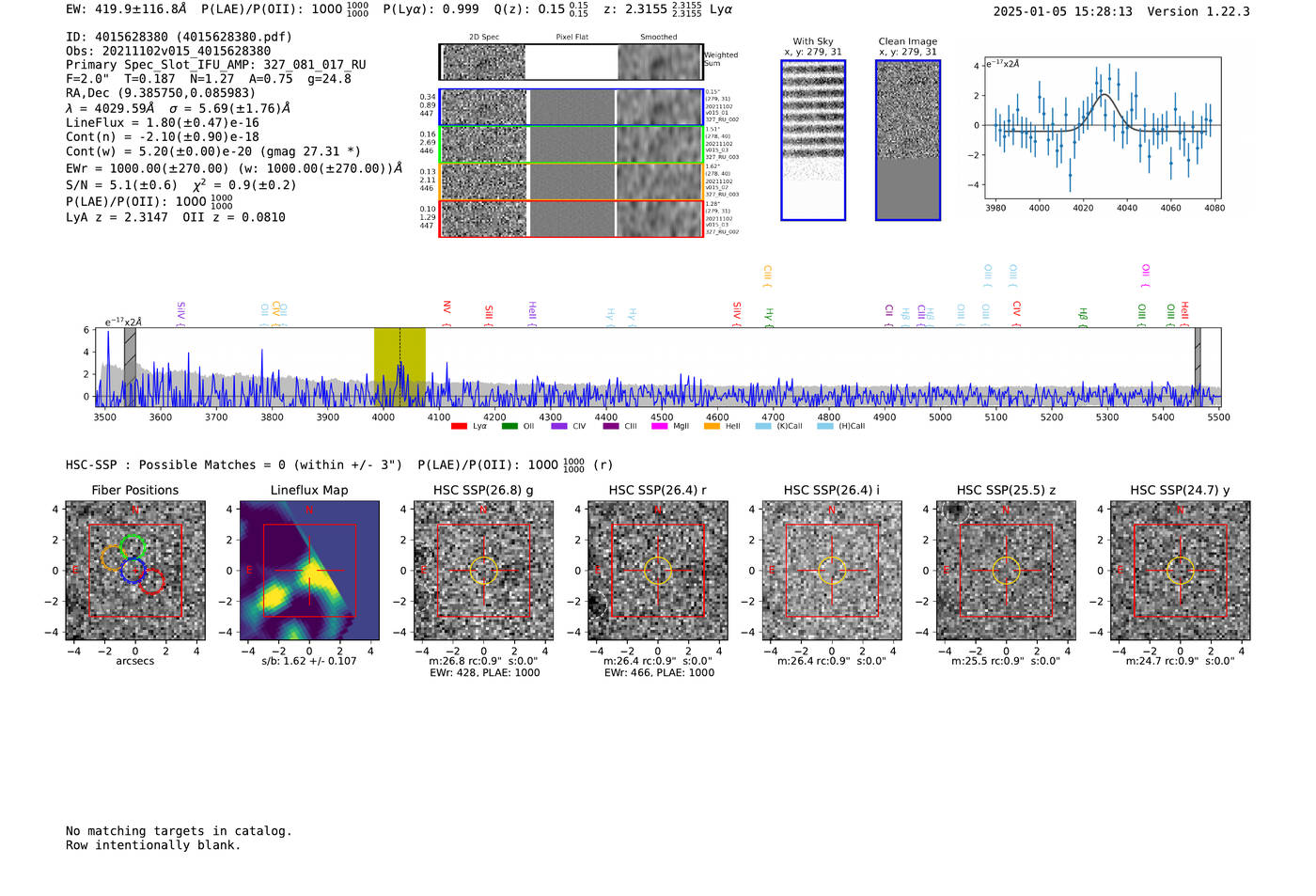Open the HSC SSP(26.4) i cutout
Viewport: 1316px width, 896px height.
coord(832,570)
